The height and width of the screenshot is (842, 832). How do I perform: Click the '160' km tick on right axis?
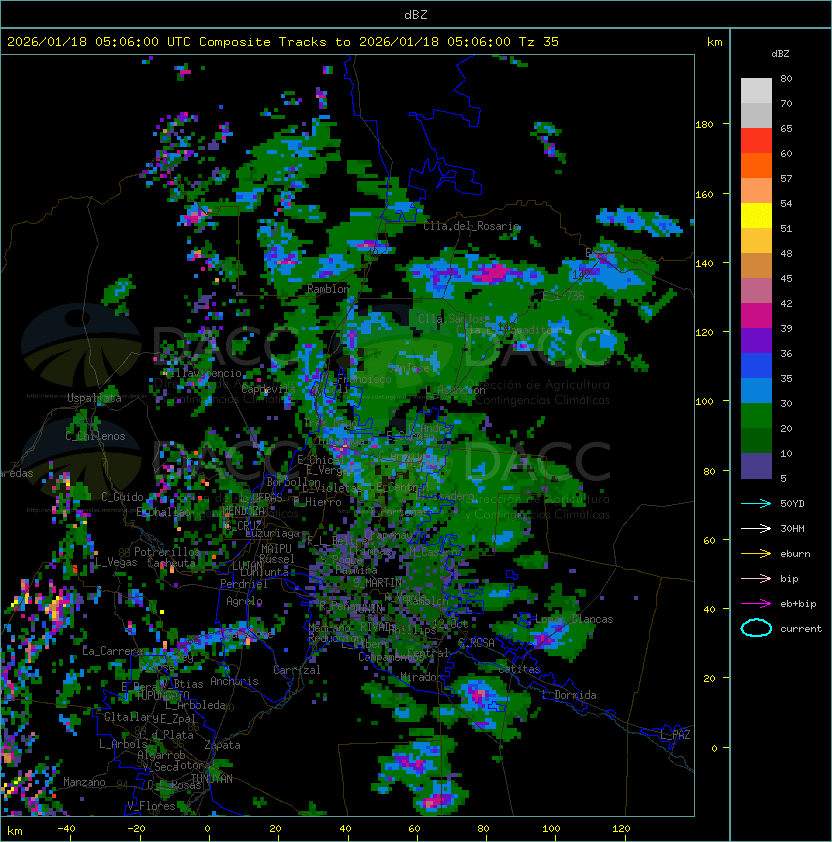tap(704, 194)
